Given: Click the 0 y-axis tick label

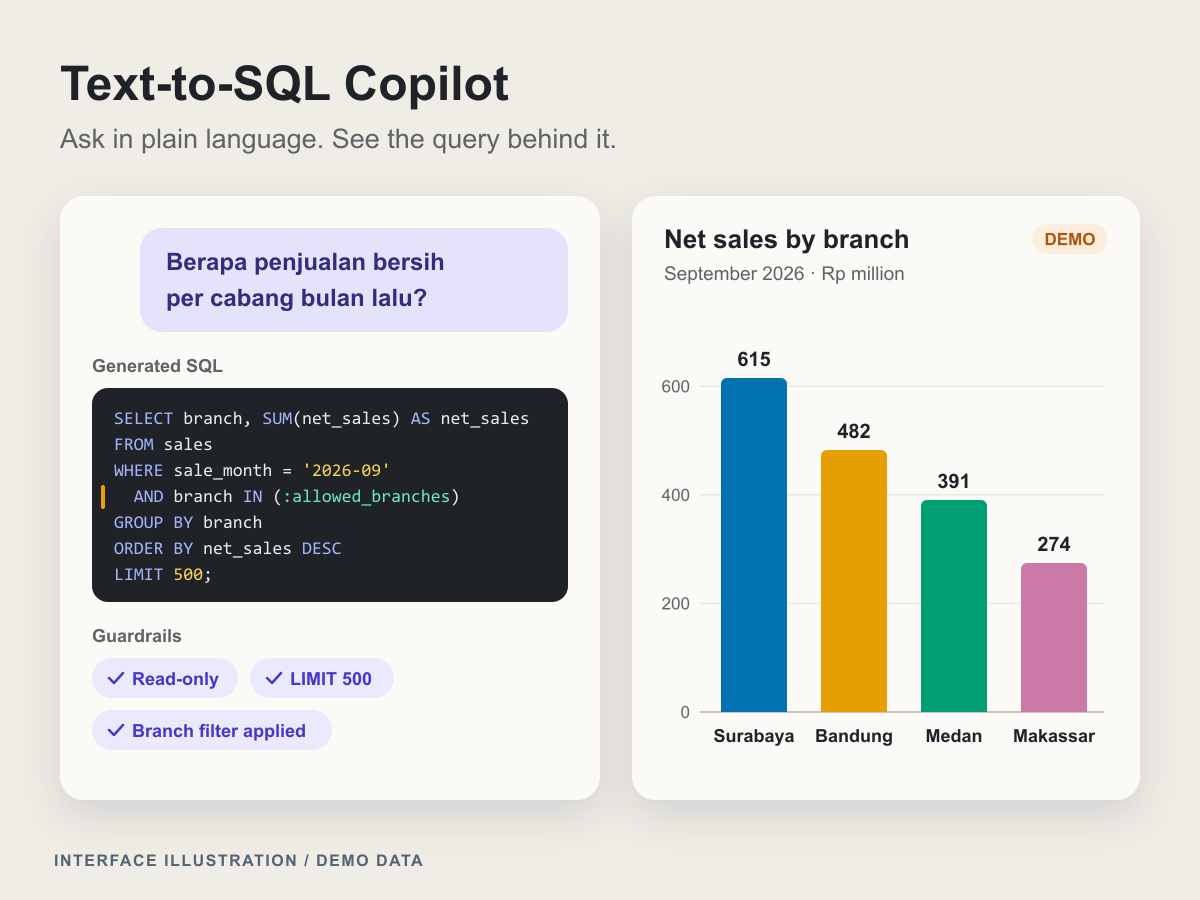Looking at the screenshot, I should click(685, 712).
